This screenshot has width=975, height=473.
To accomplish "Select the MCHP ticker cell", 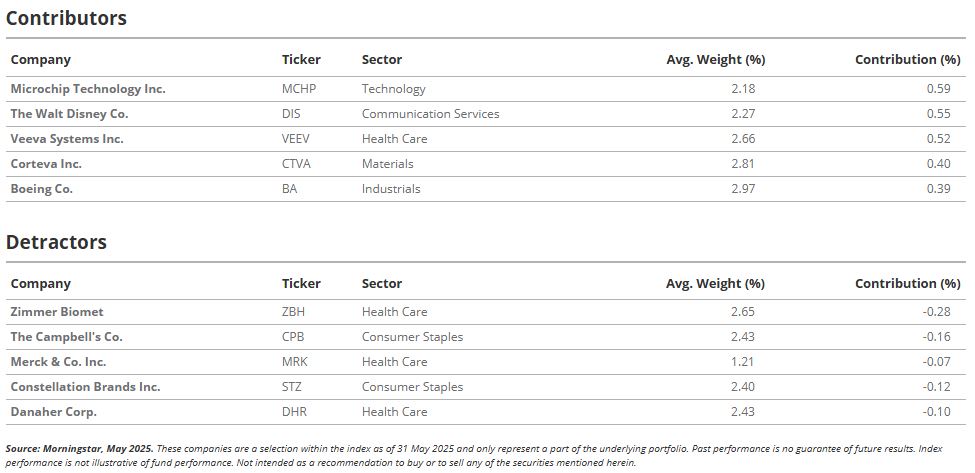I will pos(299,89).
